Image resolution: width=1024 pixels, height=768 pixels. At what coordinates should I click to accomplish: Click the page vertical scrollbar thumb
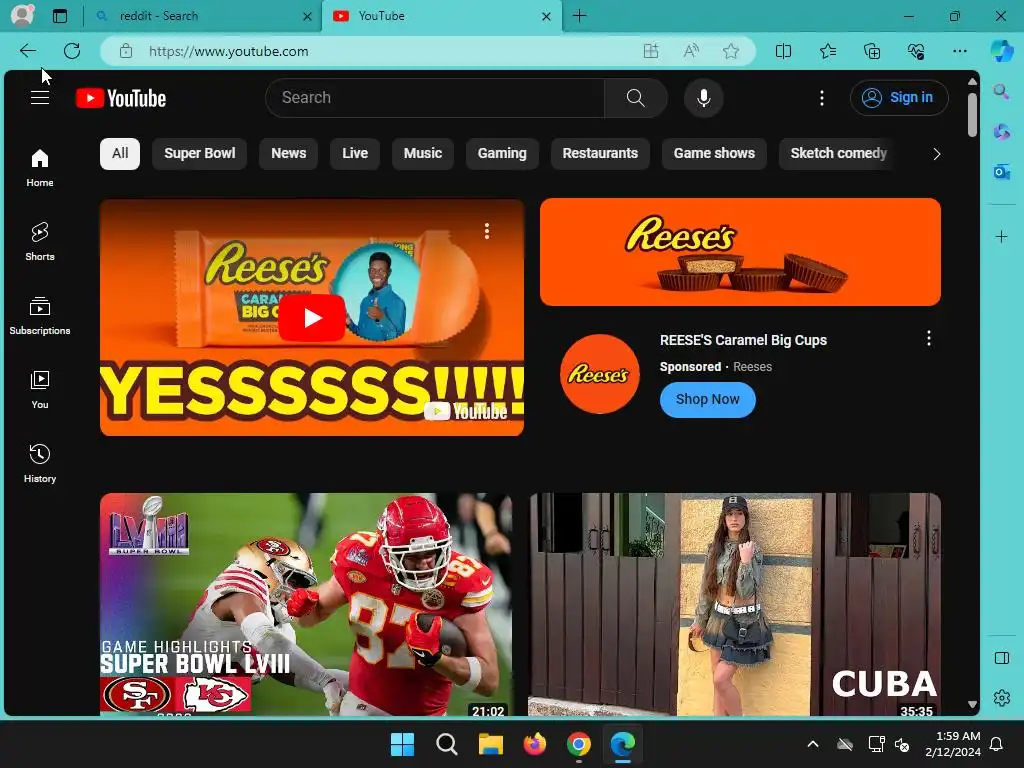pyautogui.click(x=972, y=114)
